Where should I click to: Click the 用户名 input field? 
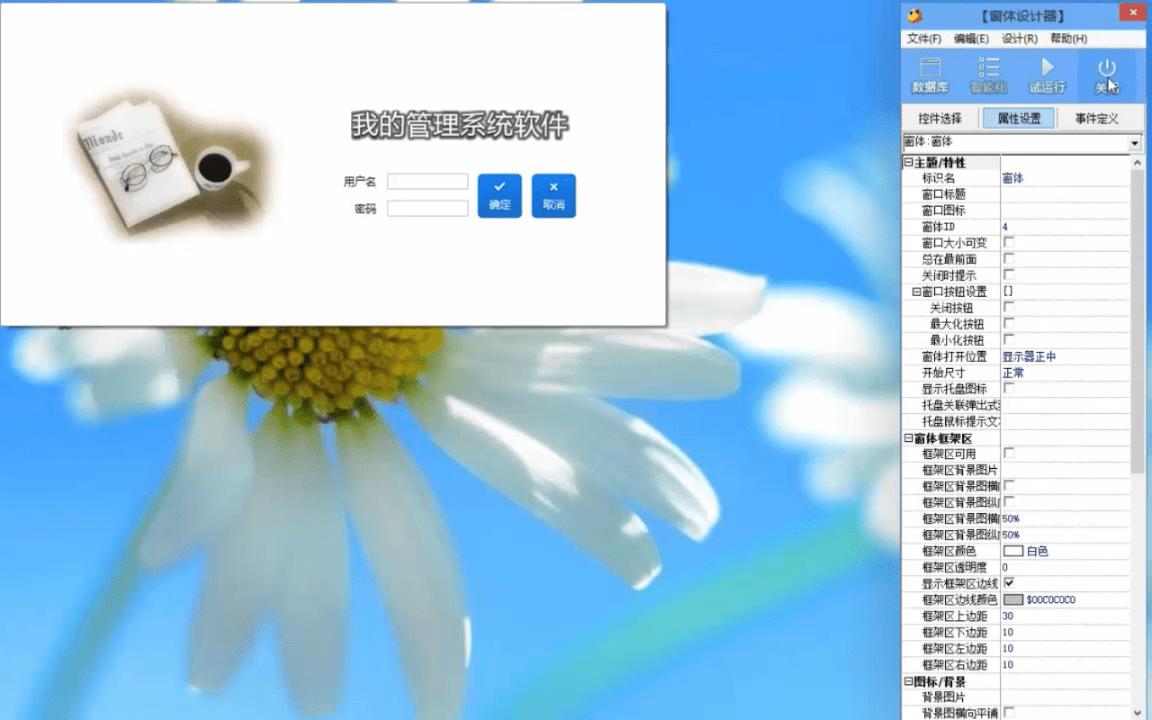428,181
